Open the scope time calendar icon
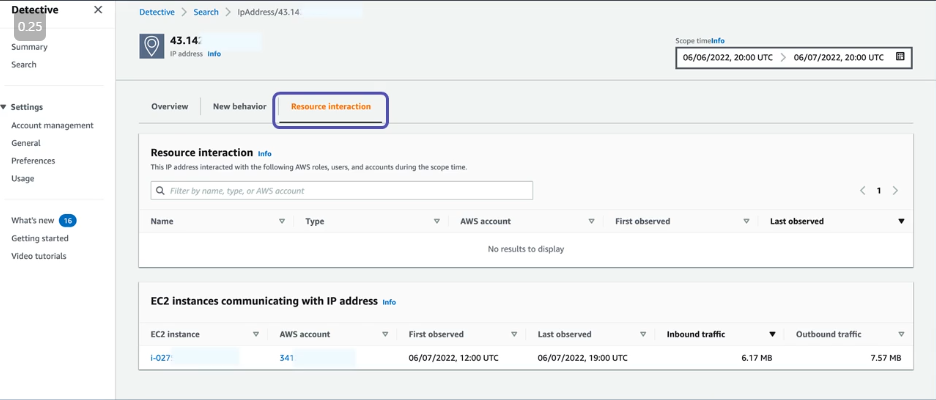936x400 pixels. 900,57
